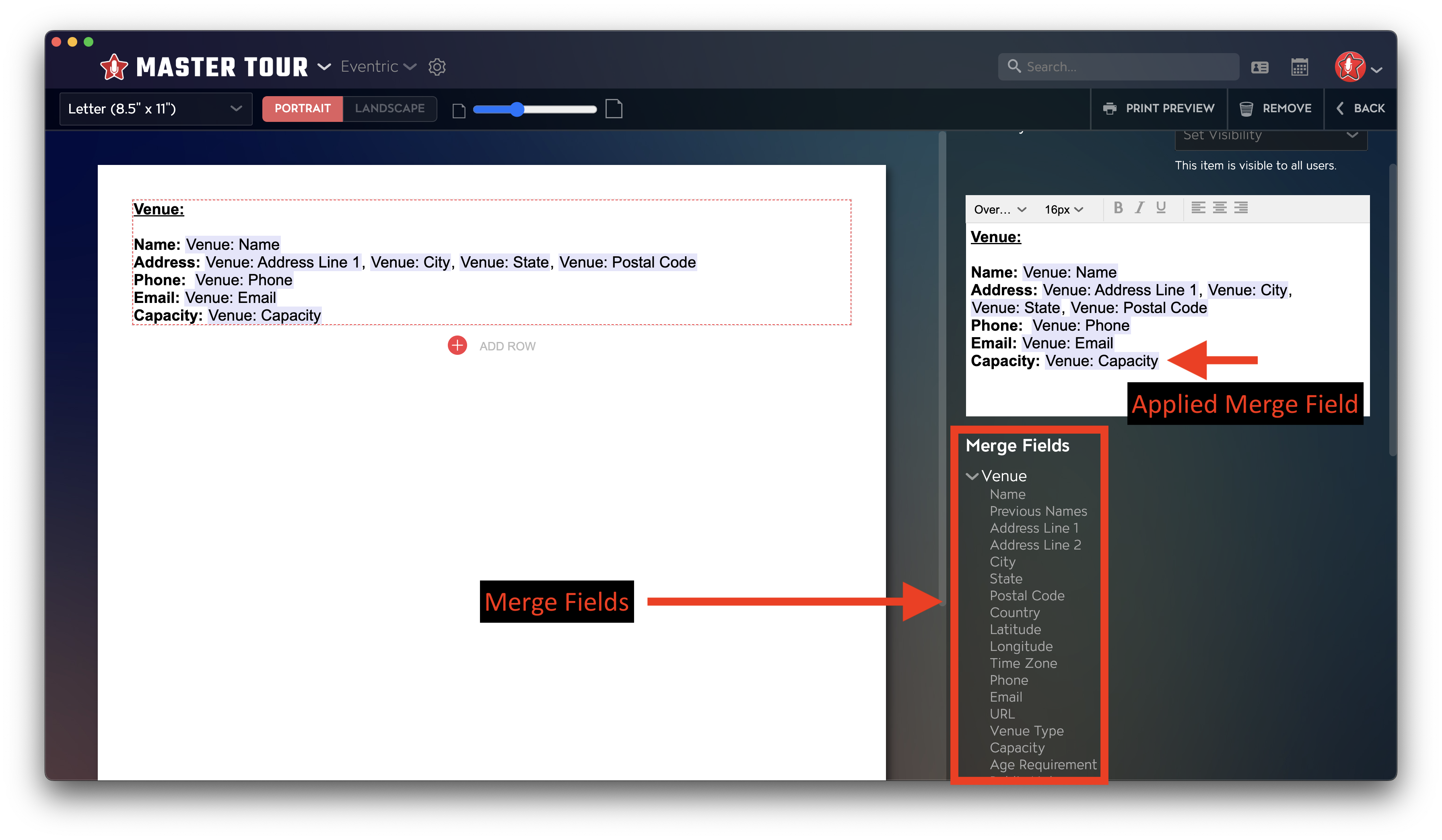Image resolution: width=1442 pixels, height=840 pixels.
Task: Insert the Age Requirement merge field
Action: tap(1042, 764)
